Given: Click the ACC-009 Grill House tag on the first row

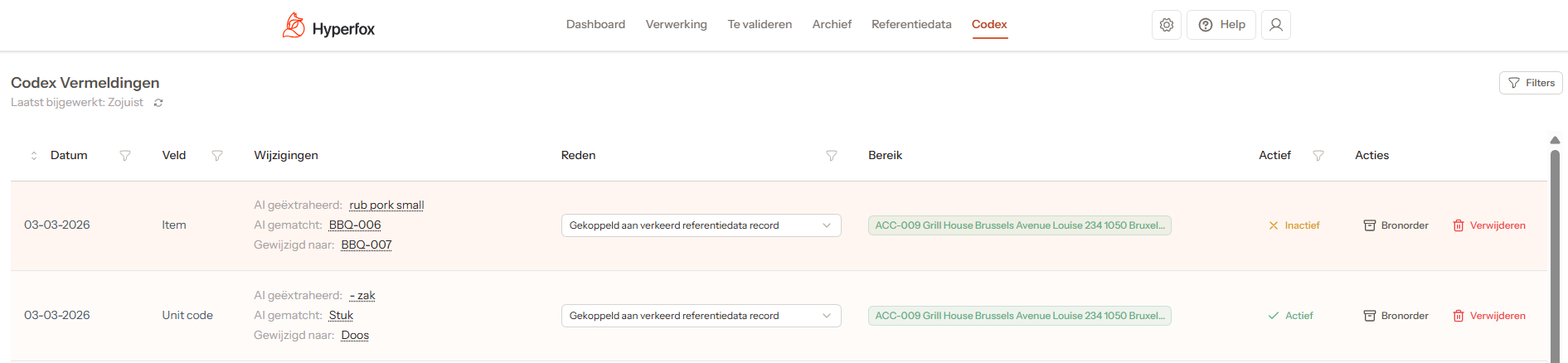Looking at the screenshot, I should click(1019, 225).
